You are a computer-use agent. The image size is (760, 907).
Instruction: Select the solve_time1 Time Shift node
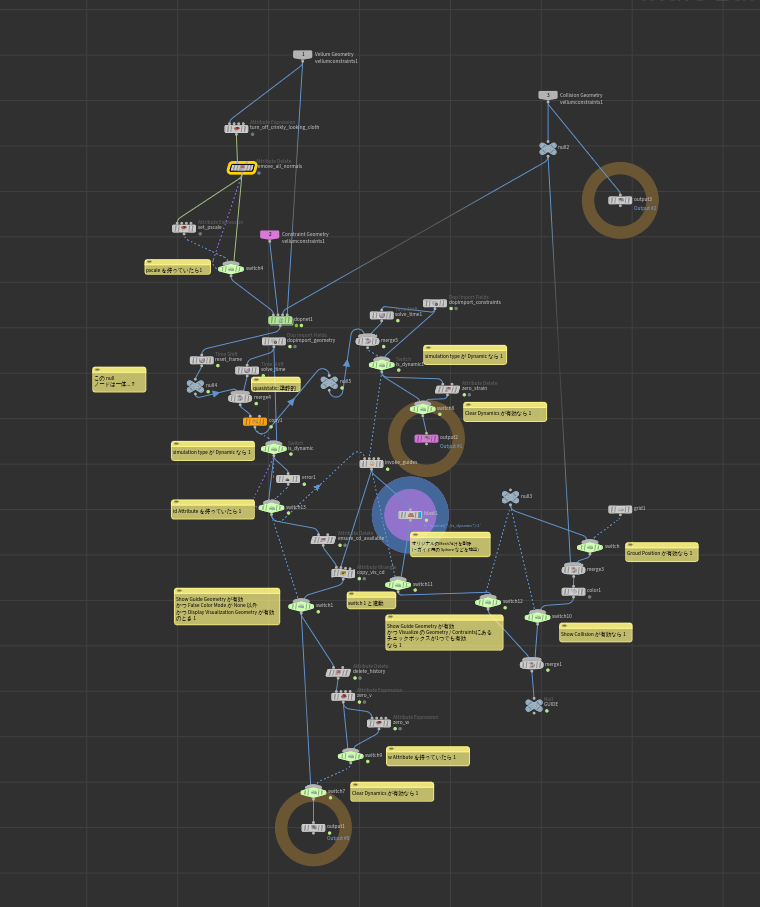point(382,315)
